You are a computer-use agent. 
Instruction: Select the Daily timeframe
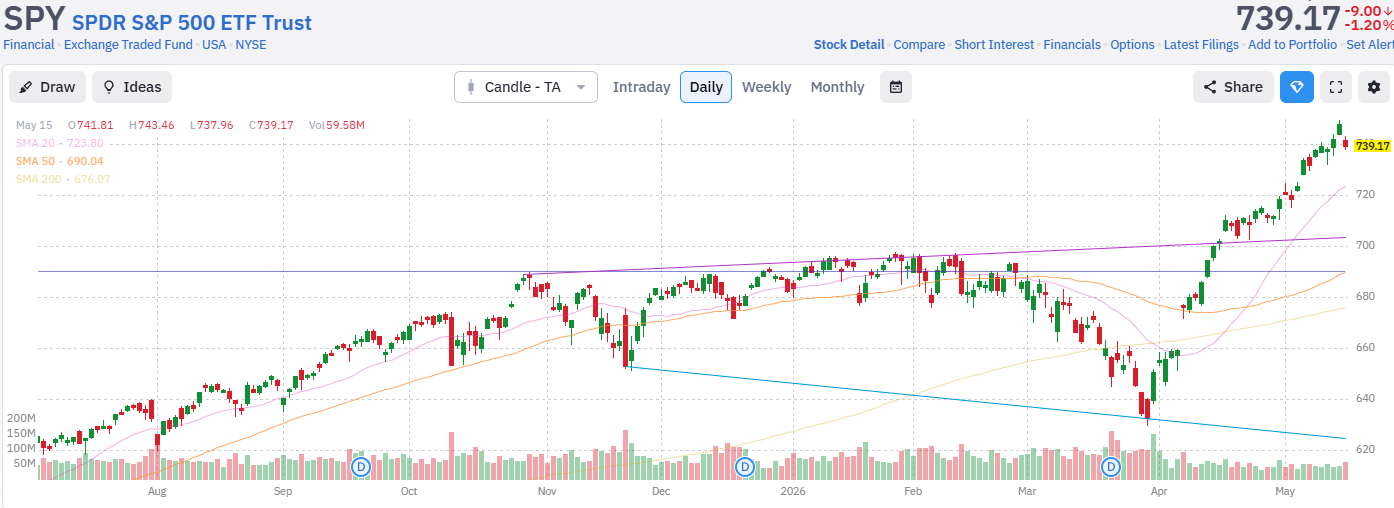[x=706, y=87]
